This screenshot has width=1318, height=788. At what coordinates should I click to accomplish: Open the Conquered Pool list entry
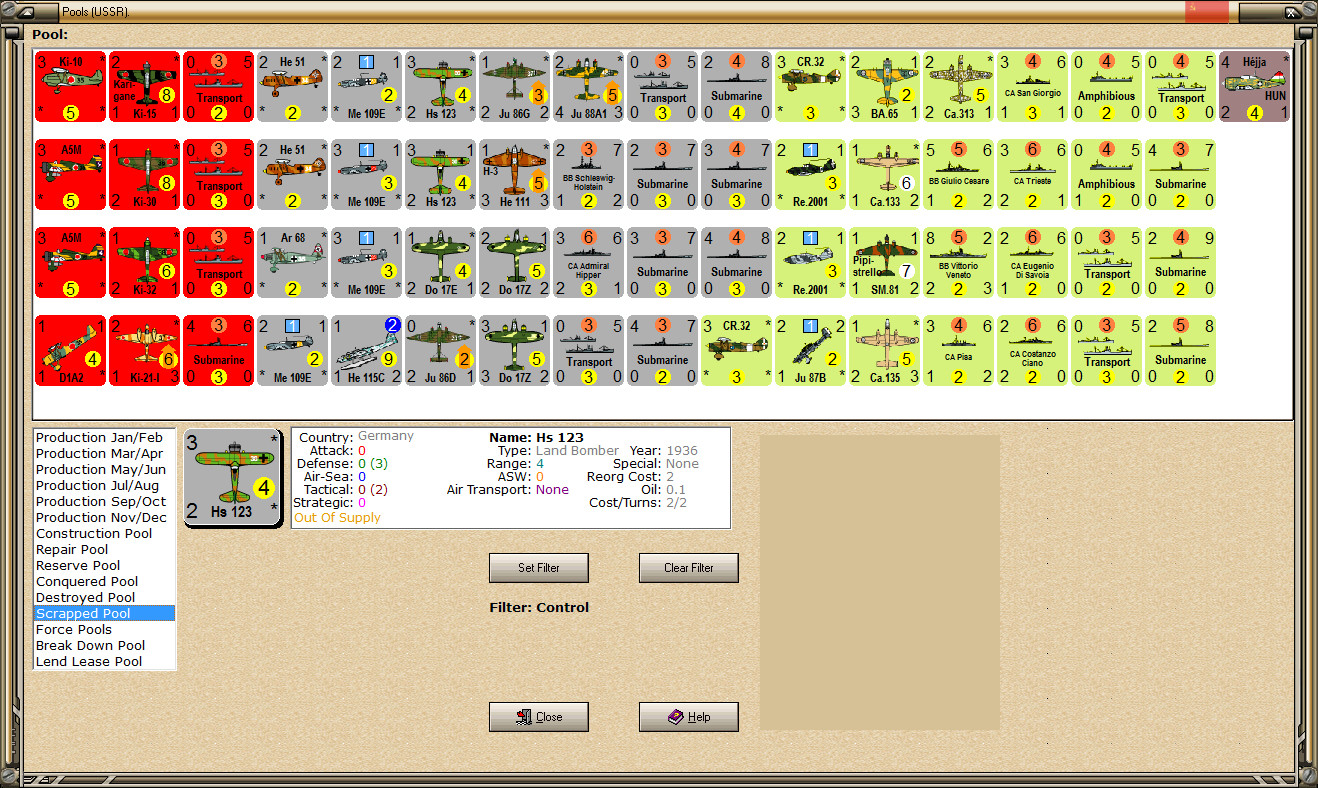coord(104,582)
